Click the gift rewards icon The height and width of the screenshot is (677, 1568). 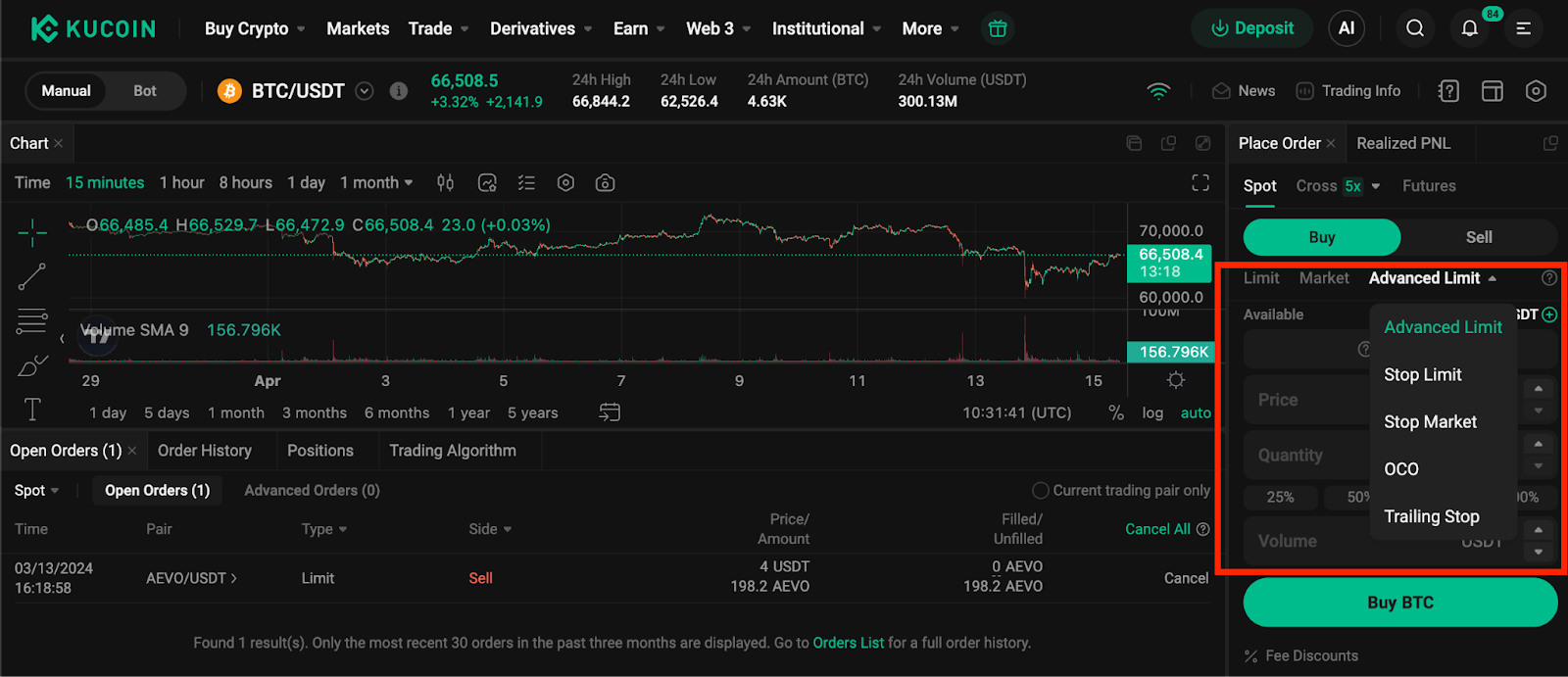pos(997,28)
